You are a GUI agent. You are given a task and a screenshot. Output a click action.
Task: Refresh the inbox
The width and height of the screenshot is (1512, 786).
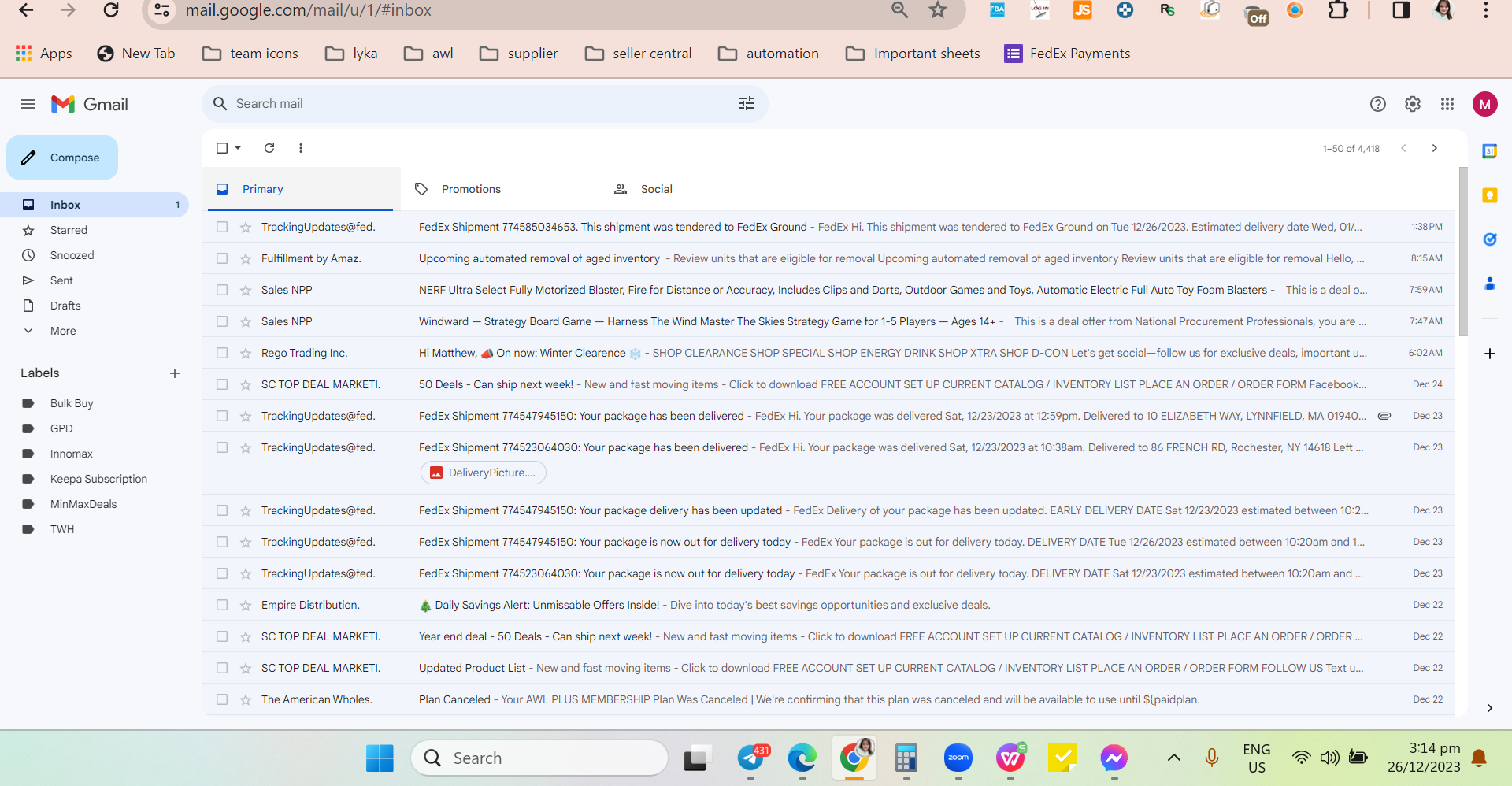[269, 148]
